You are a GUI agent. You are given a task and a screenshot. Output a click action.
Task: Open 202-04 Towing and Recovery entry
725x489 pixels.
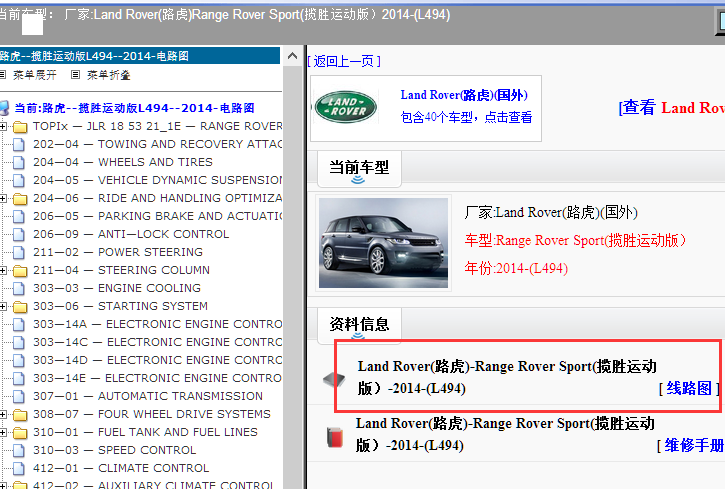pos(157,144)
